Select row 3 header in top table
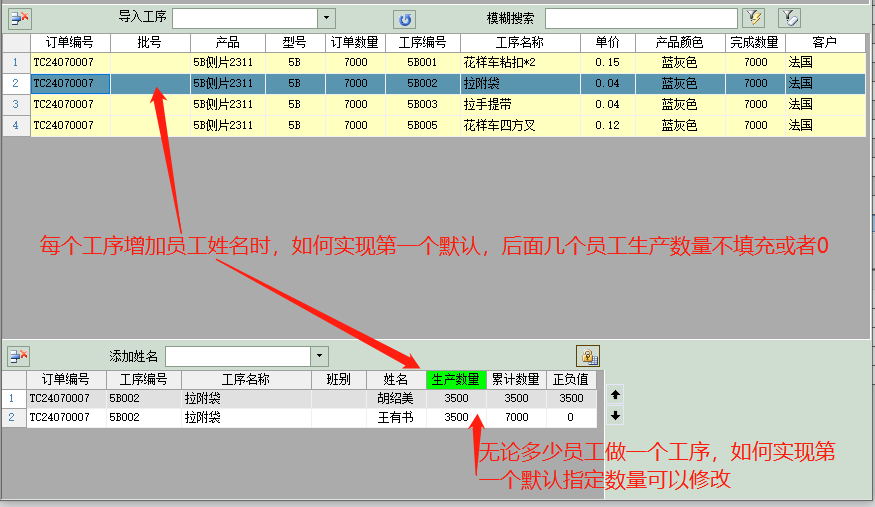This screenshot has width=875, height=507. (x=16, y=104)
